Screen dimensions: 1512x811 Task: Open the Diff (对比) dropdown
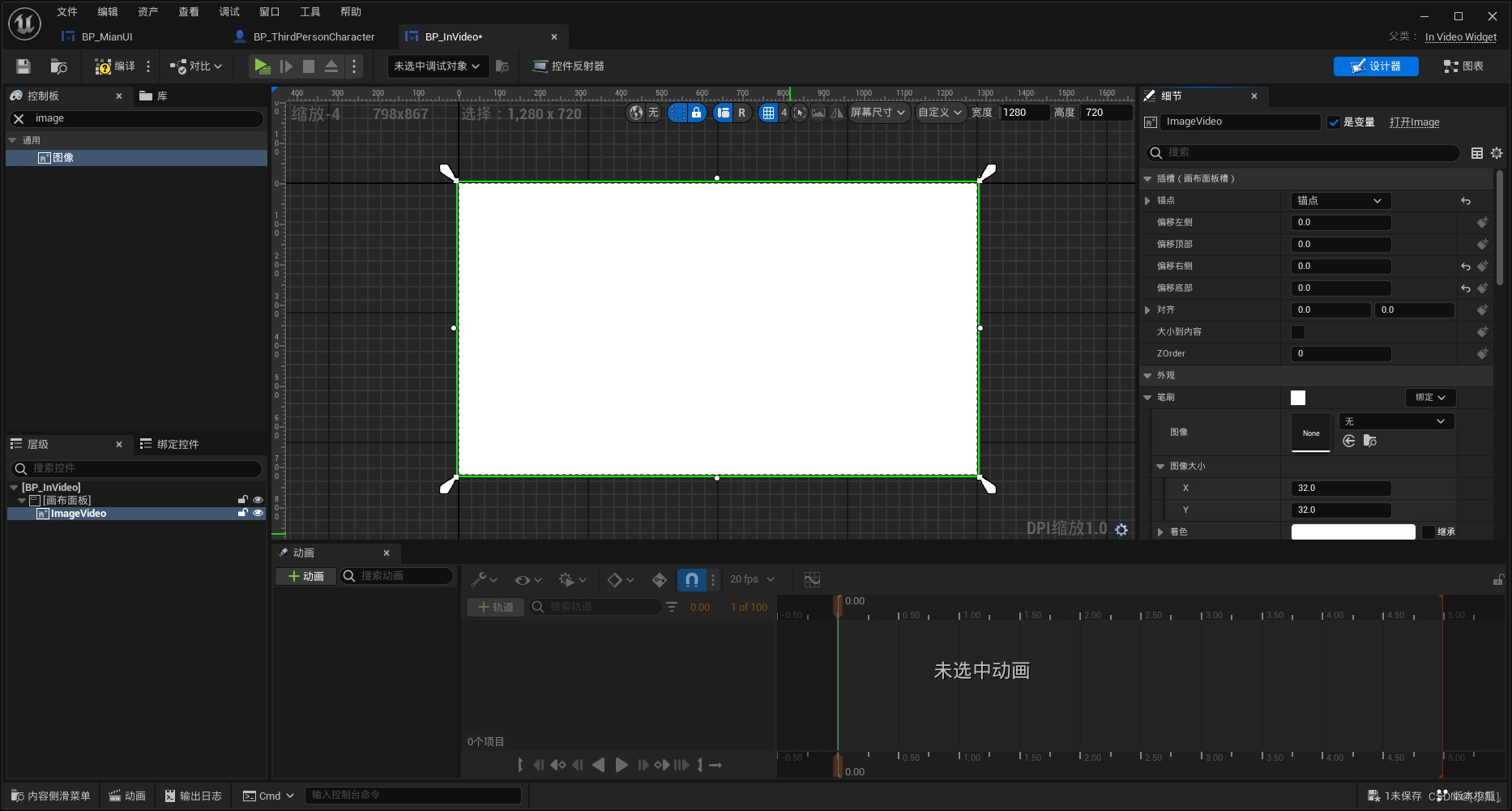tap(196, 66)
